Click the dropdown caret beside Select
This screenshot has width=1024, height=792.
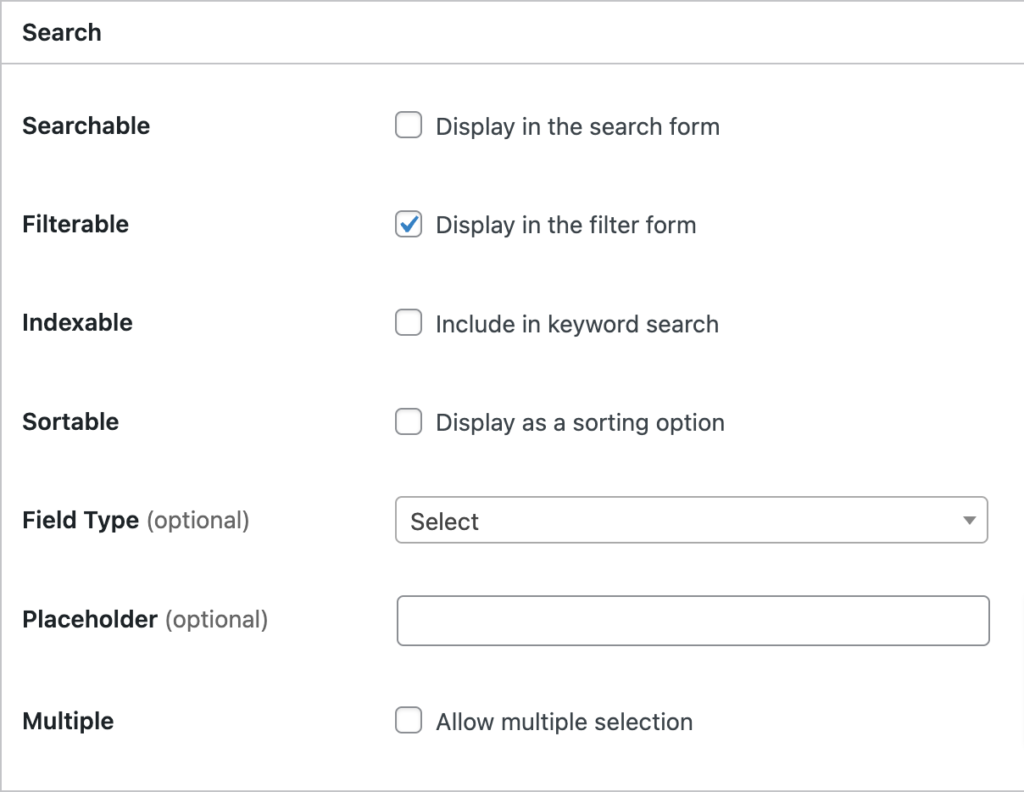[968, 520]
